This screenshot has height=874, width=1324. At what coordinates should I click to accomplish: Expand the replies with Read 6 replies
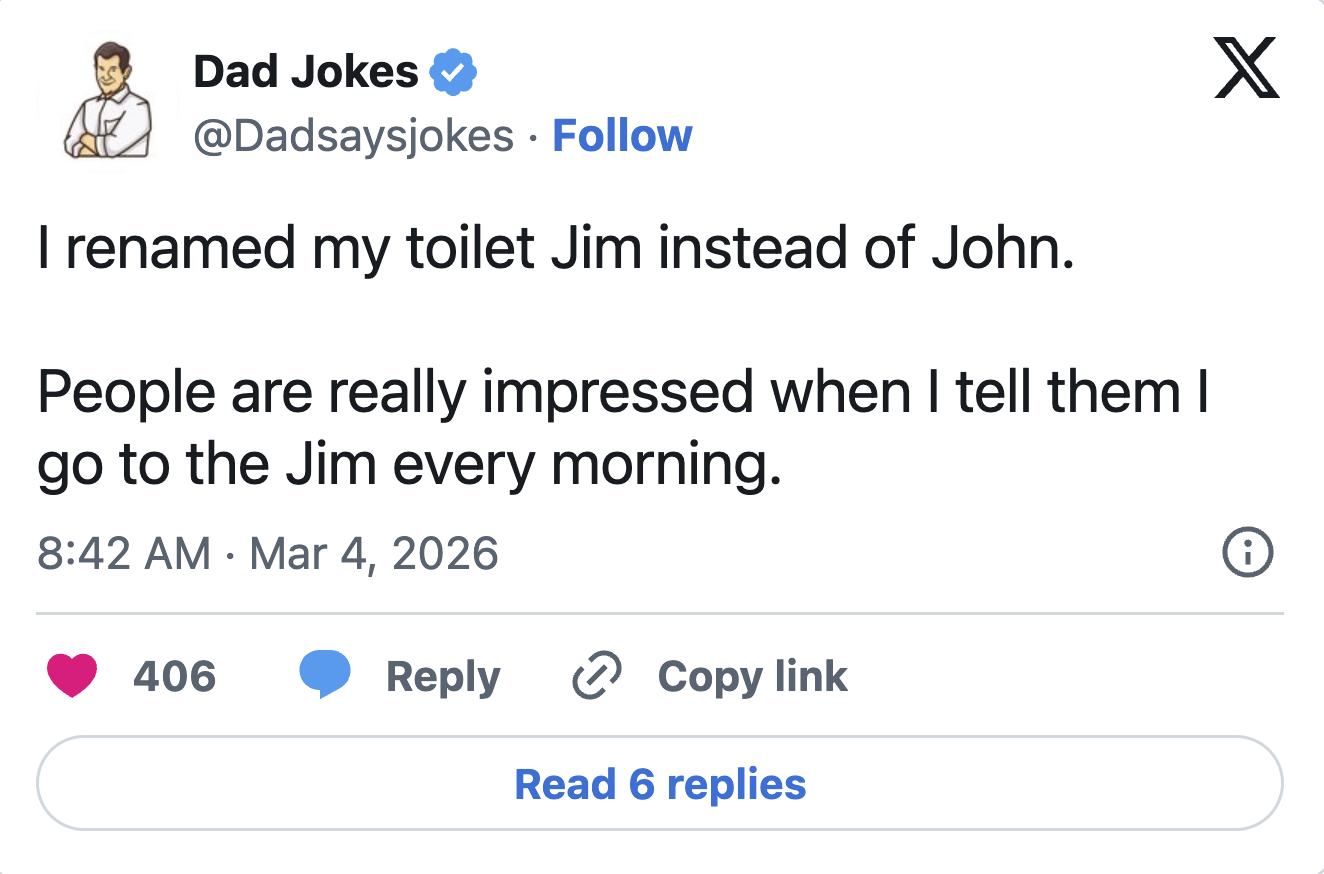coord(660,784)
